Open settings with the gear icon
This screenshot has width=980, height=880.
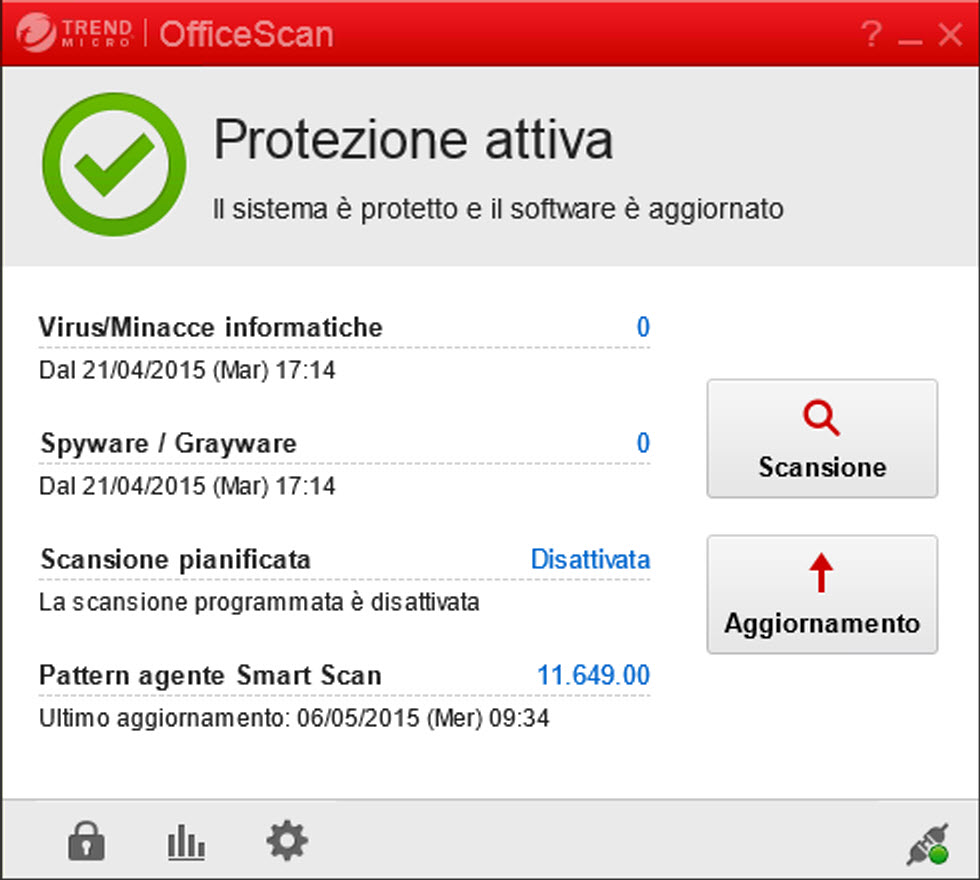(287, 842)
